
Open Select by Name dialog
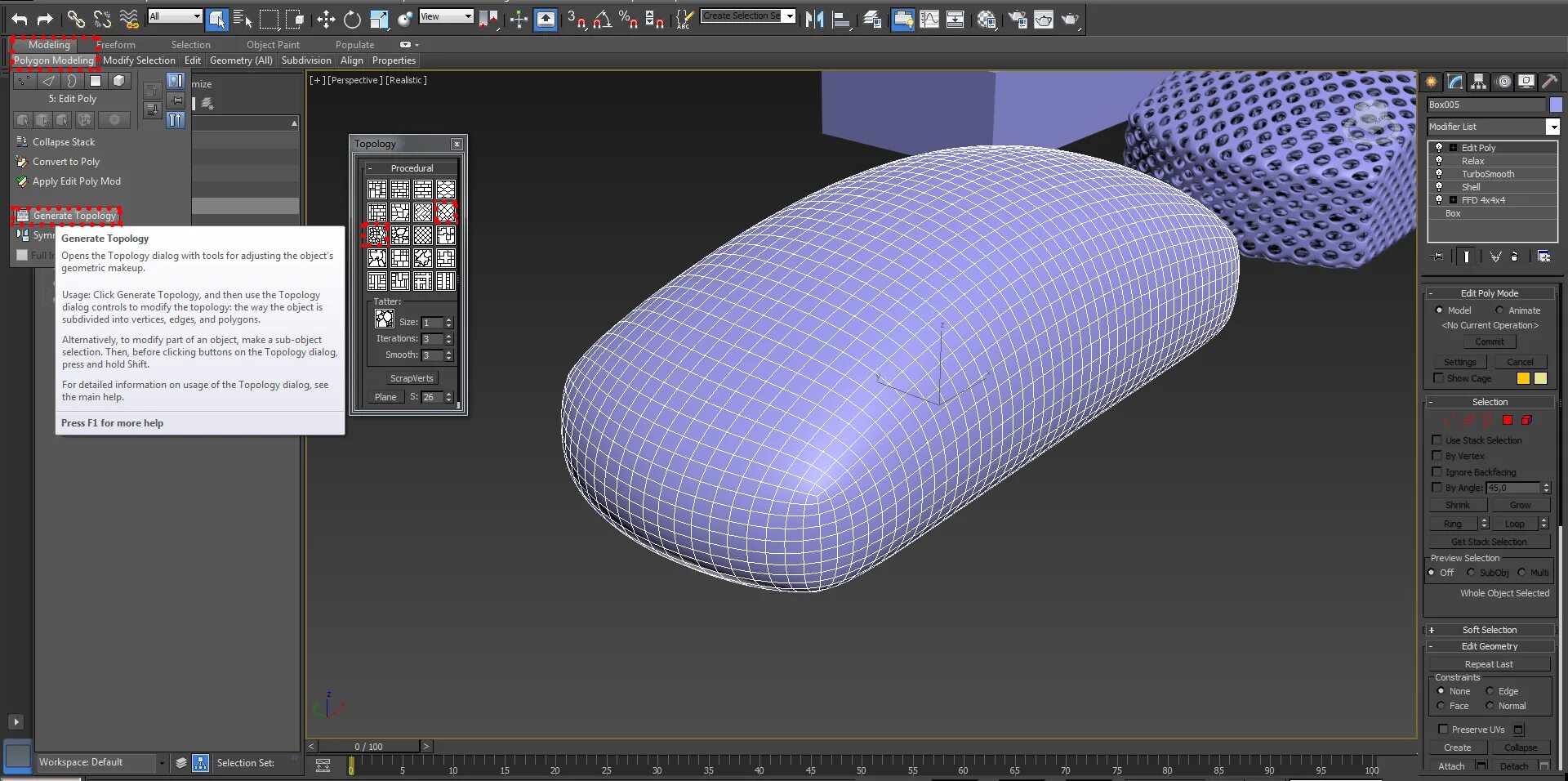click(240, 19)
